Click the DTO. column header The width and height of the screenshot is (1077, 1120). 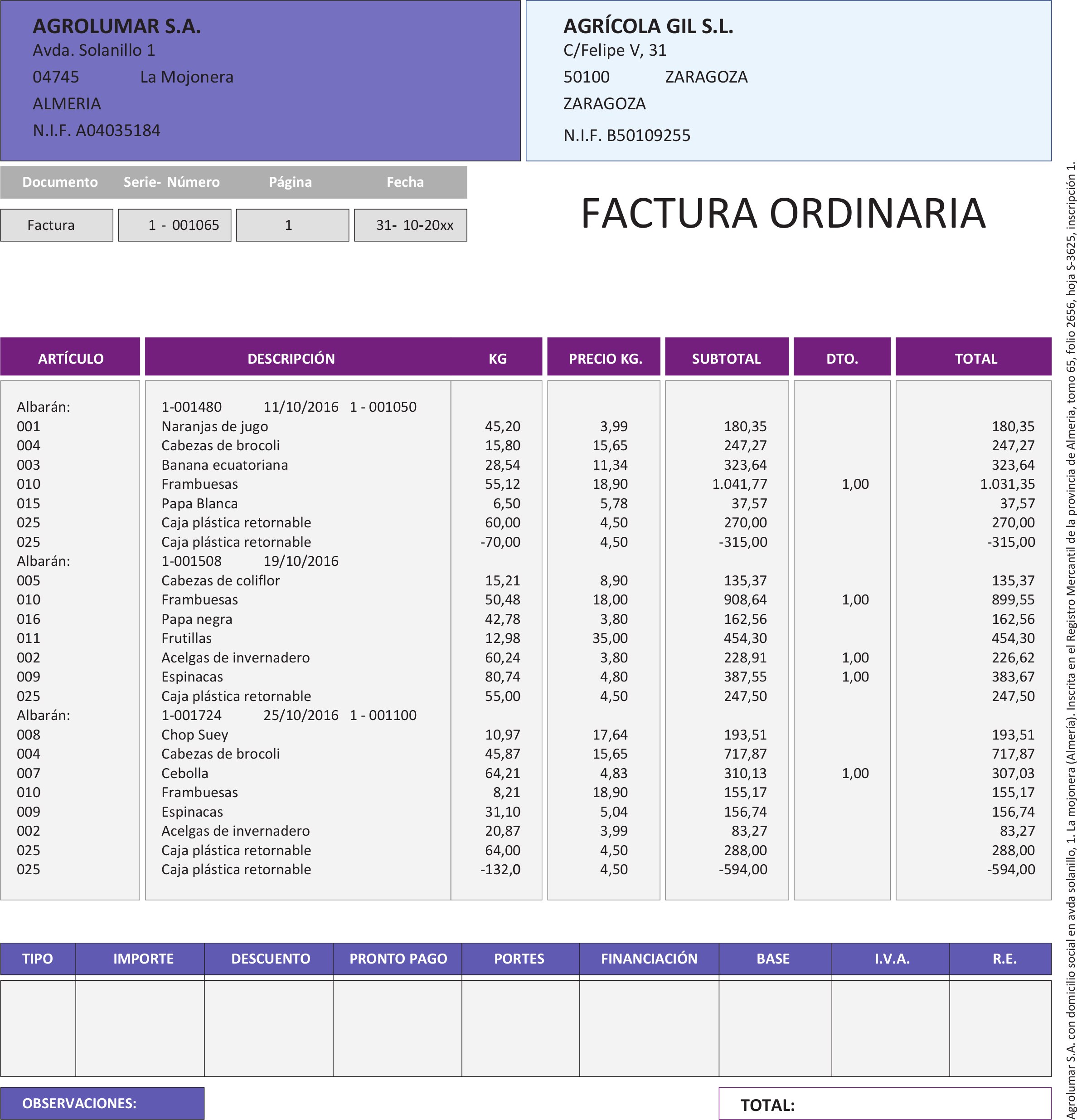tap(842, 358)
